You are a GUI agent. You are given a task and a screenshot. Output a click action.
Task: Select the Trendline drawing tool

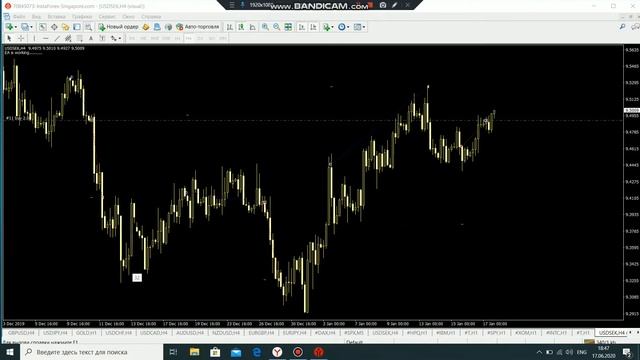coord(57,38)
